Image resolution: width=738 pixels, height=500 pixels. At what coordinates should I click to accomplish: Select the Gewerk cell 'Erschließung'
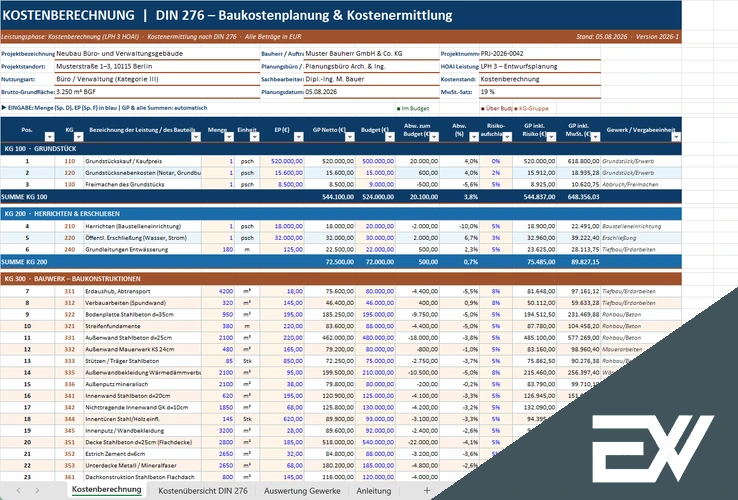[641, 238]
